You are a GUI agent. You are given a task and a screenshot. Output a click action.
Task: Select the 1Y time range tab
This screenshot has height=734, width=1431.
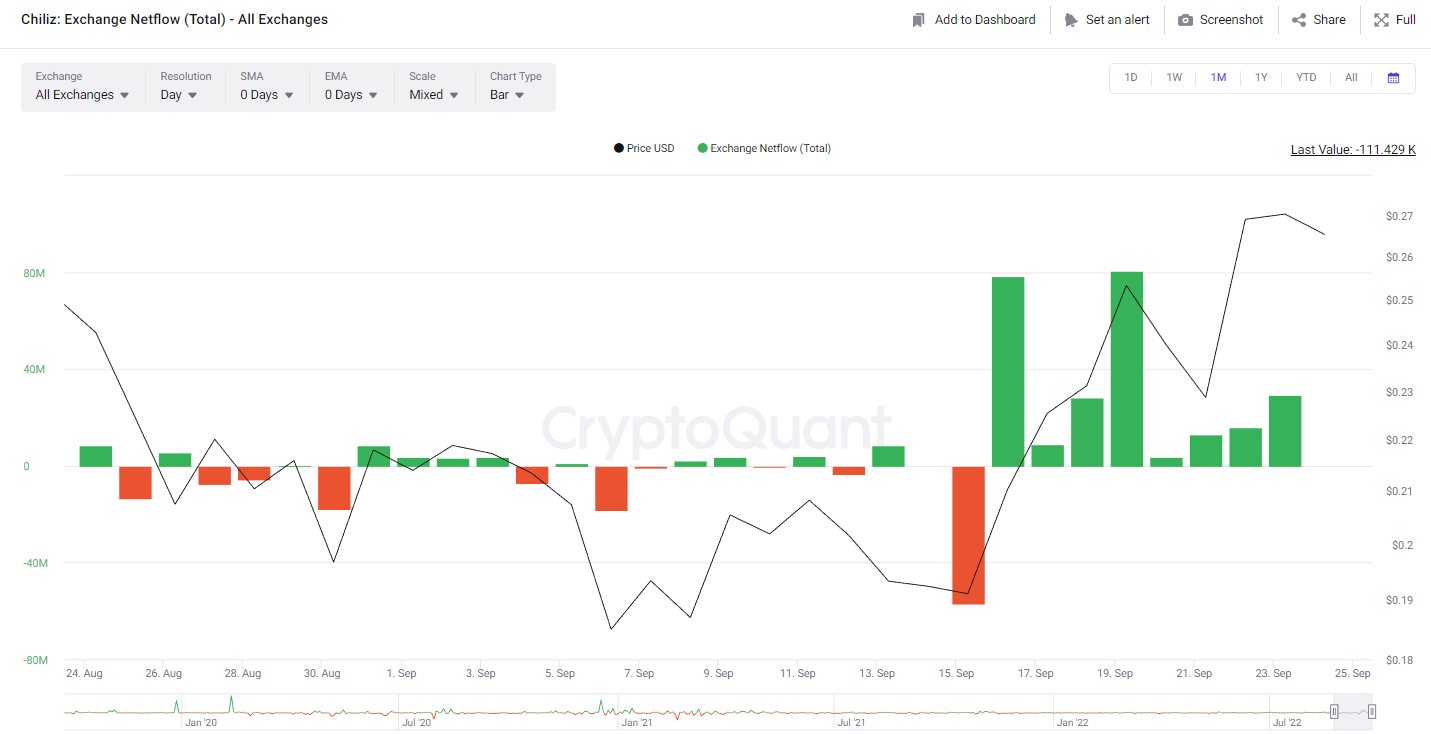point(1261,78)
